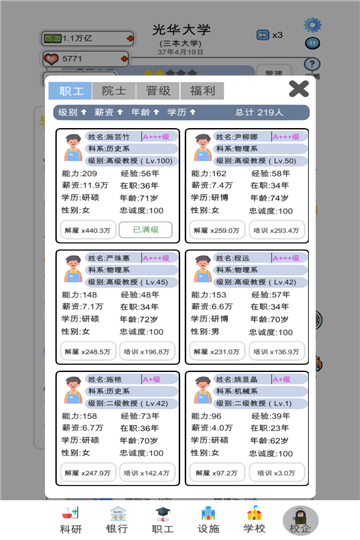Viewport: 360px width, 540px height.
Task: Open 设施 facilities icon in bottom bar
Action: point(208,520)
